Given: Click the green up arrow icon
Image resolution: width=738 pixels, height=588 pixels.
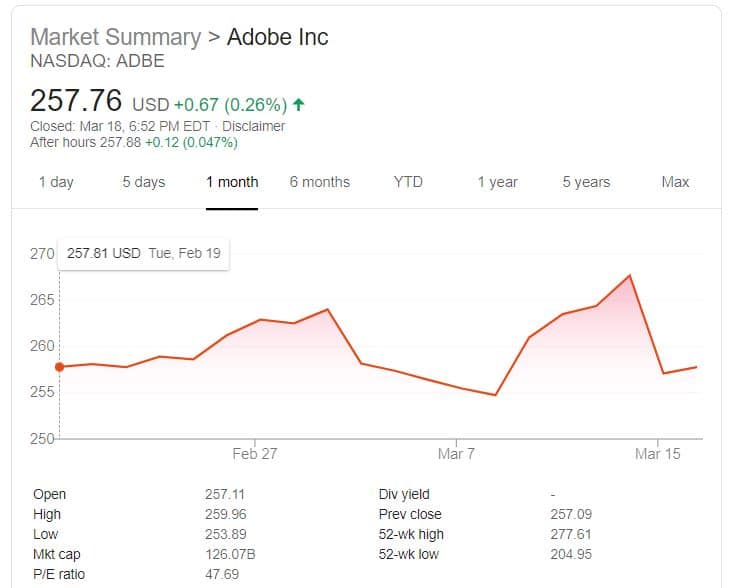Looking at the screenshot, I should pyautogui.click(x=298, y=104).
